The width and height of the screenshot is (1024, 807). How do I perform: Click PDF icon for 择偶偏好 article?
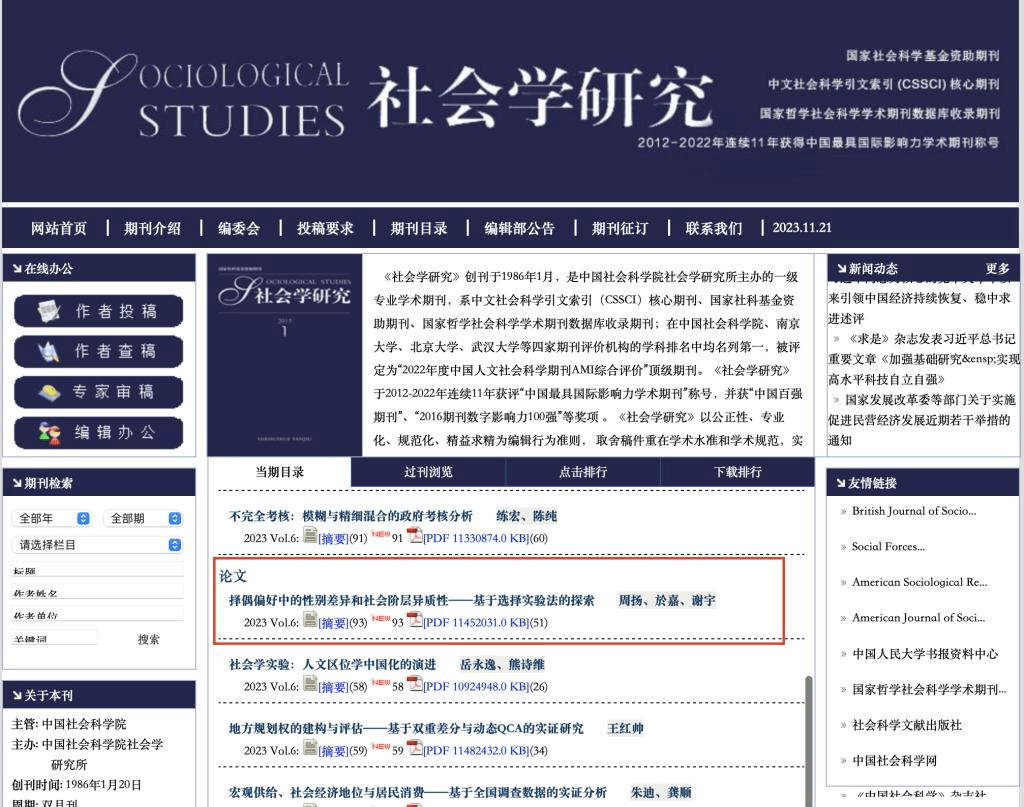pyautogui.click(x=414, y=621)
